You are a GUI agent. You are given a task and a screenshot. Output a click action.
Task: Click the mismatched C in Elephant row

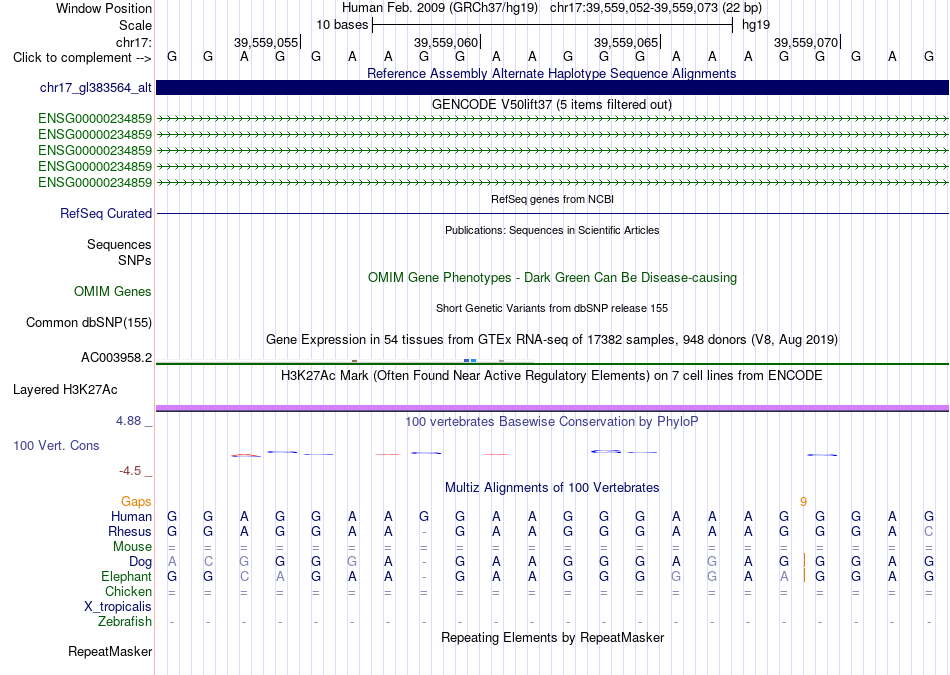pos(244,576)
